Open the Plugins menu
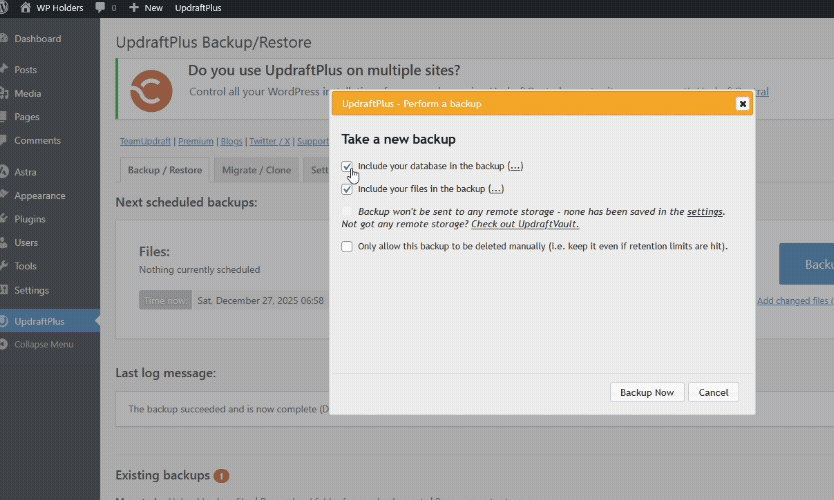Screen dimensions: 834x500 [30, 219]
